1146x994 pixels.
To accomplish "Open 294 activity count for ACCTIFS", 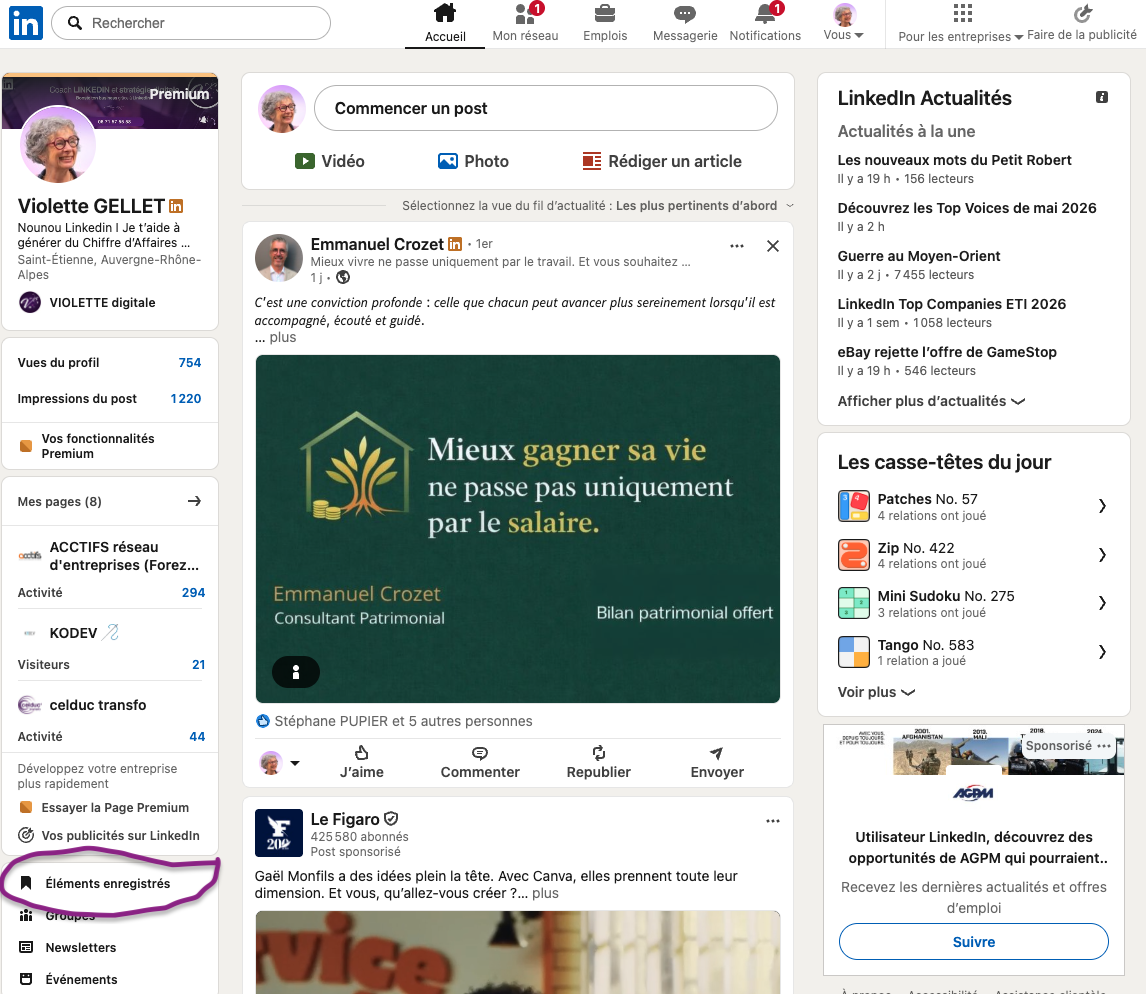I will [x=193, y=593].
